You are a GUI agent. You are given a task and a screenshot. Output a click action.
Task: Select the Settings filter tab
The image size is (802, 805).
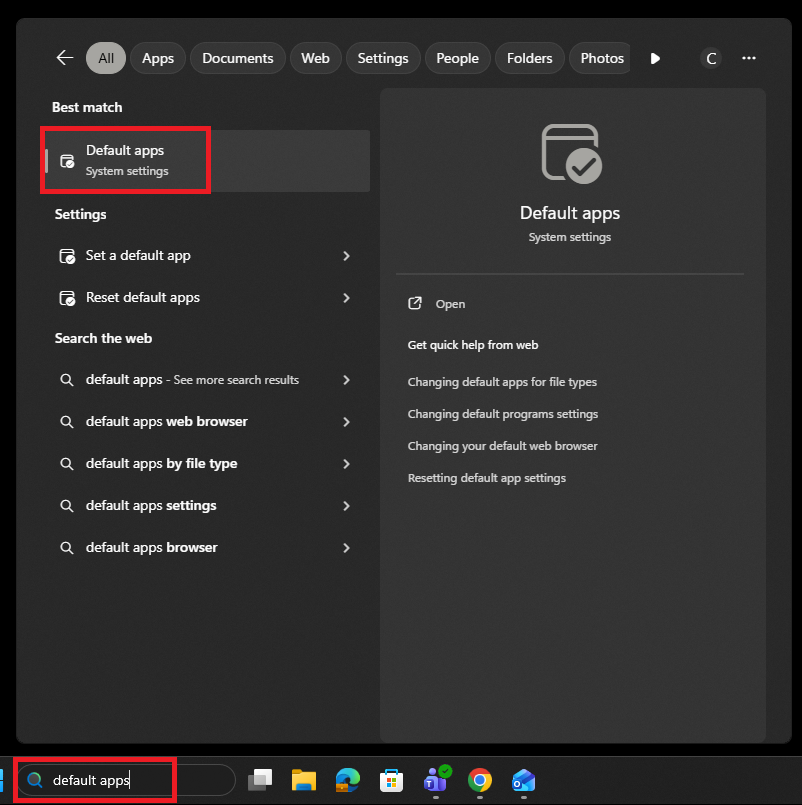tap(383, 58)
